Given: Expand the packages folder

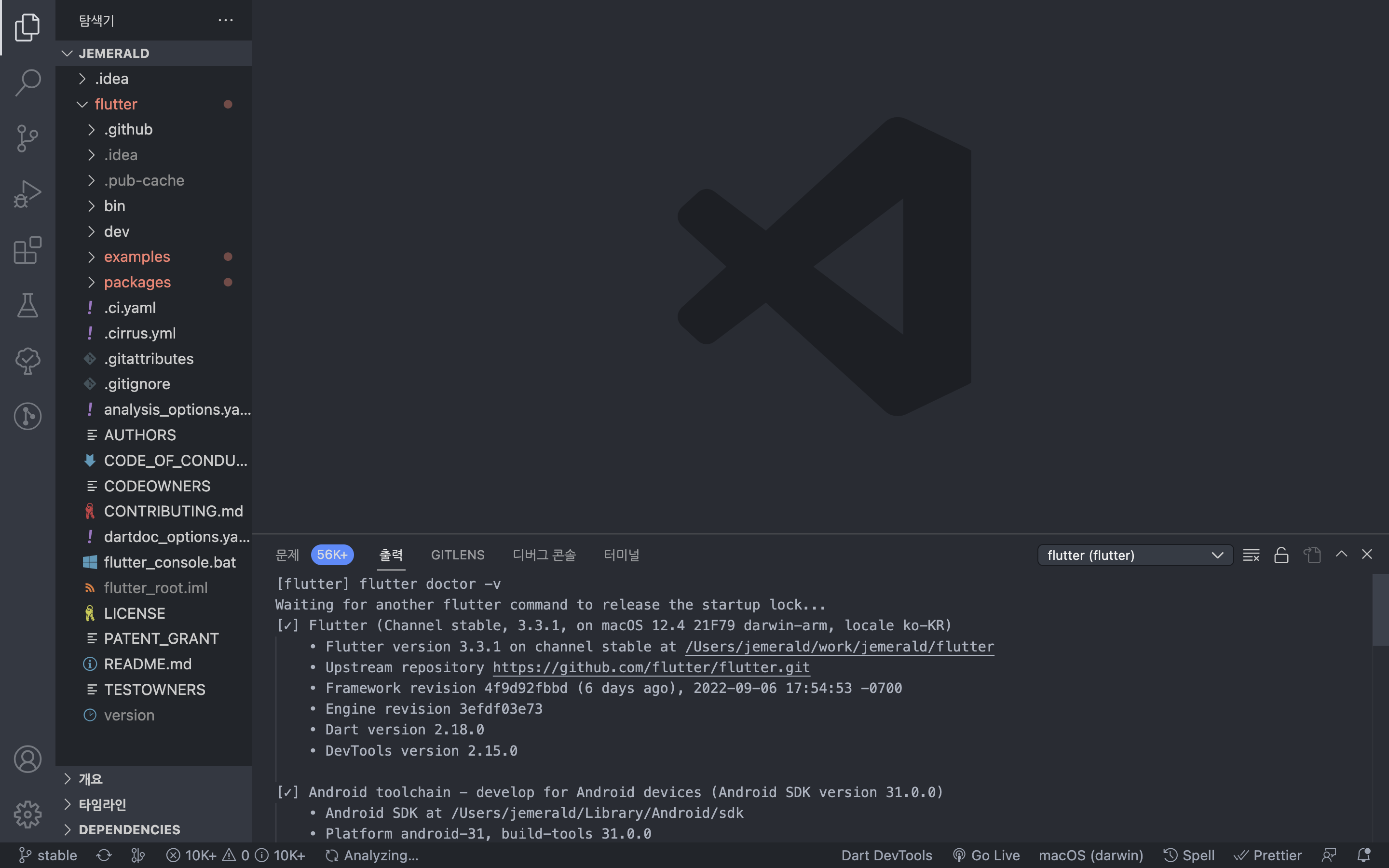Looking at the screenshot, I should click(x=137, y=283).
